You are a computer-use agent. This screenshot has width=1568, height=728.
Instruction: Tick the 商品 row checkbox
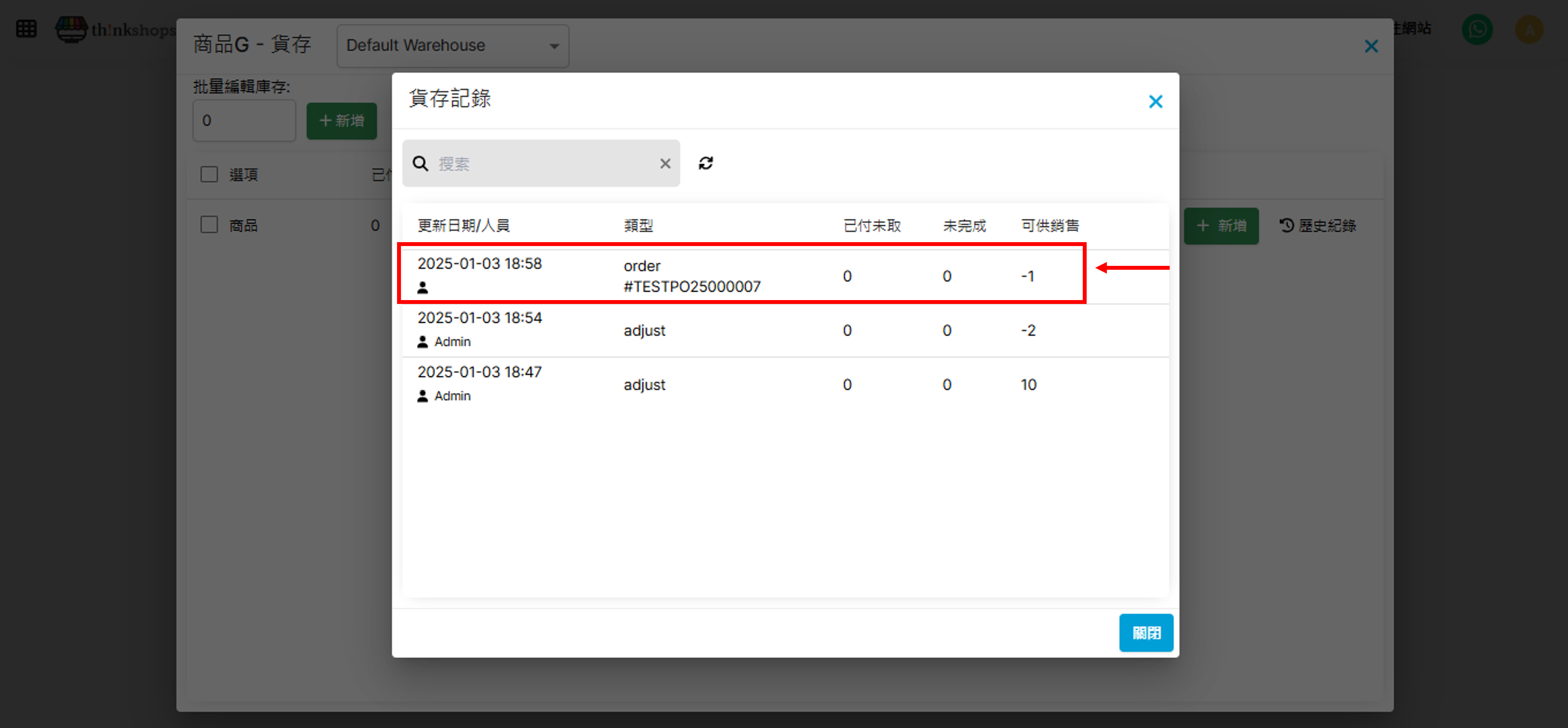tap(209, 225)
